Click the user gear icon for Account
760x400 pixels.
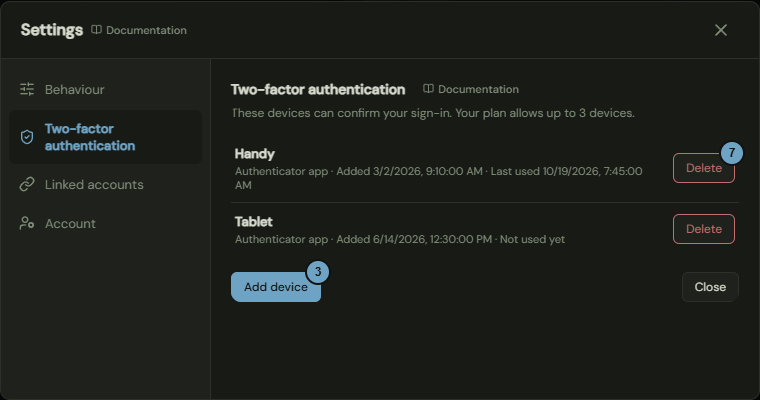tap(27, 223)
